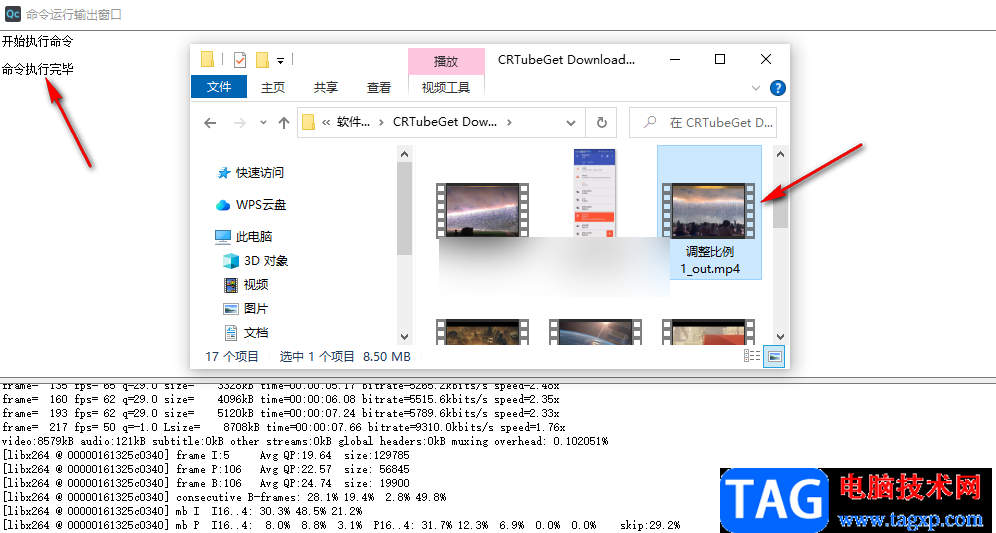The height and width of the screenshot is (533, 996).
Task: Expand the address bar history dropdown
Action: point(571,123)
